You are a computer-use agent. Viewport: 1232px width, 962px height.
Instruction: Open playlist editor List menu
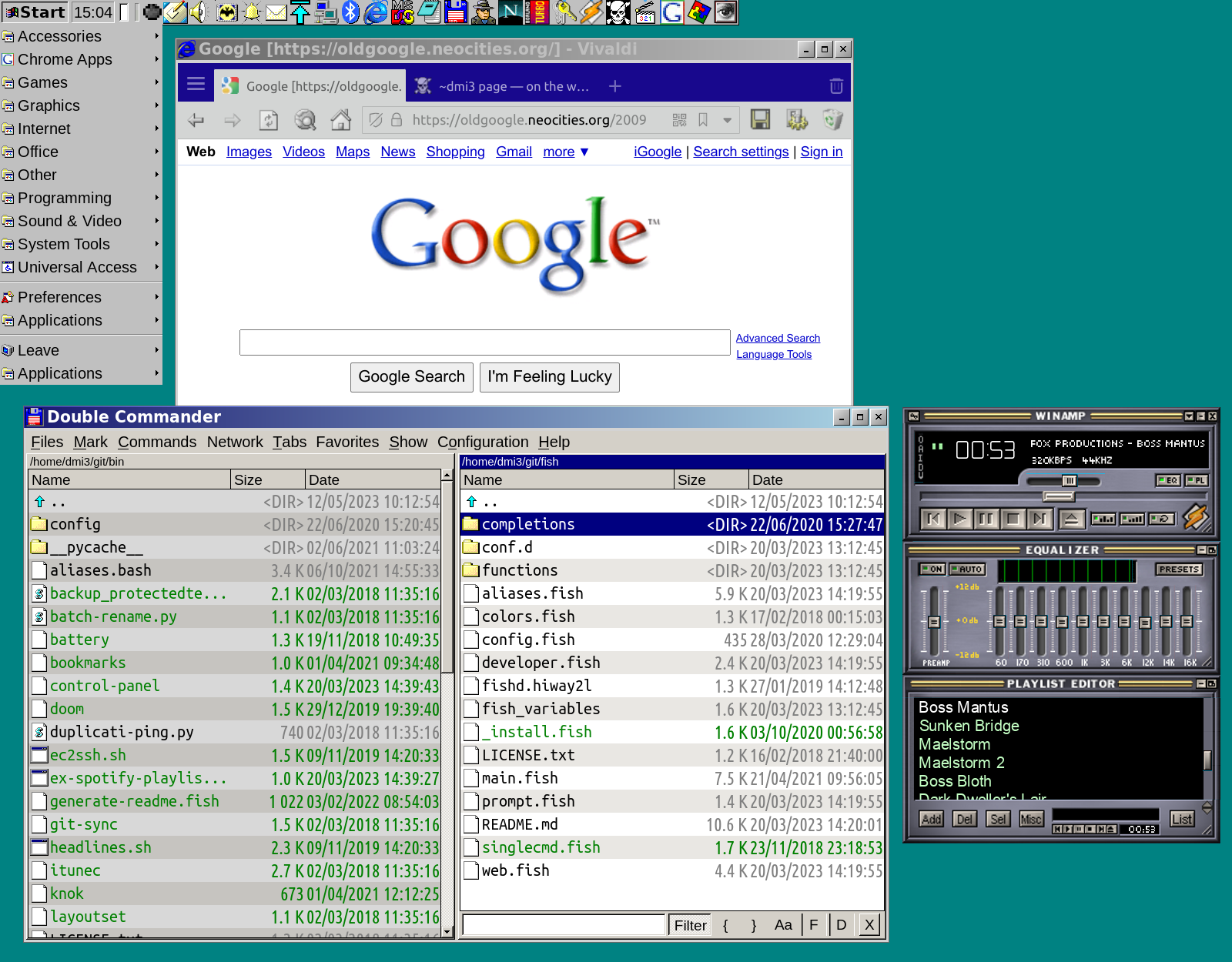[x=1182, y=819]
